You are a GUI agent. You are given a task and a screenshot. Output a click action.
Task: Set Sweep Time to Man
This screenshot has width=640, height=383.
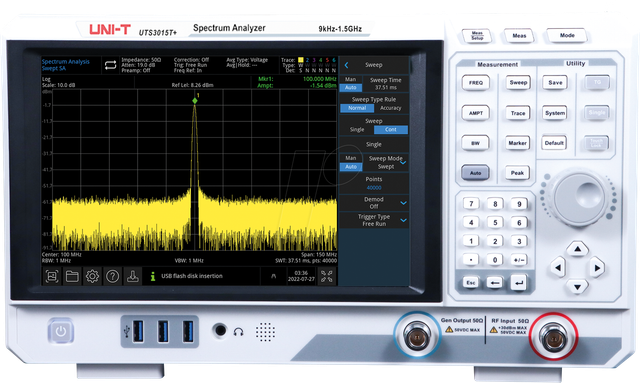(x=351, y=80)
